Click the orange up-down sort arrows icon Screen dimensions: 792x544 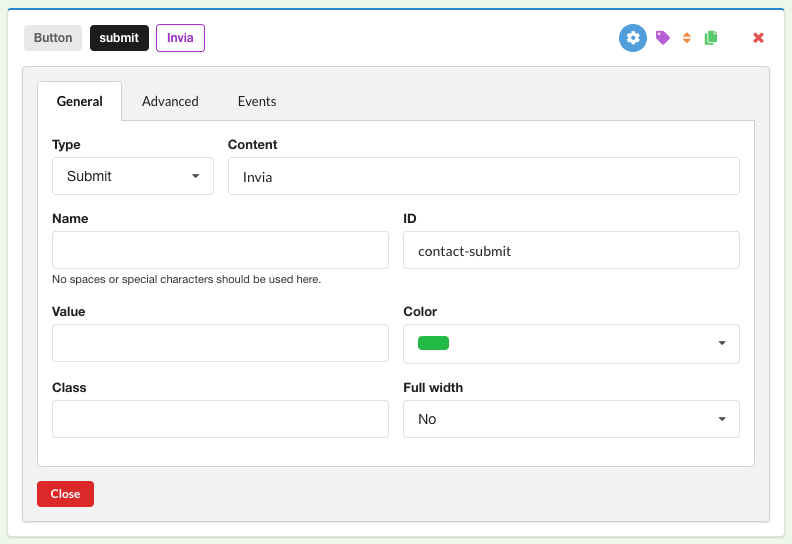pyautogui.click(x=687, y=38)
